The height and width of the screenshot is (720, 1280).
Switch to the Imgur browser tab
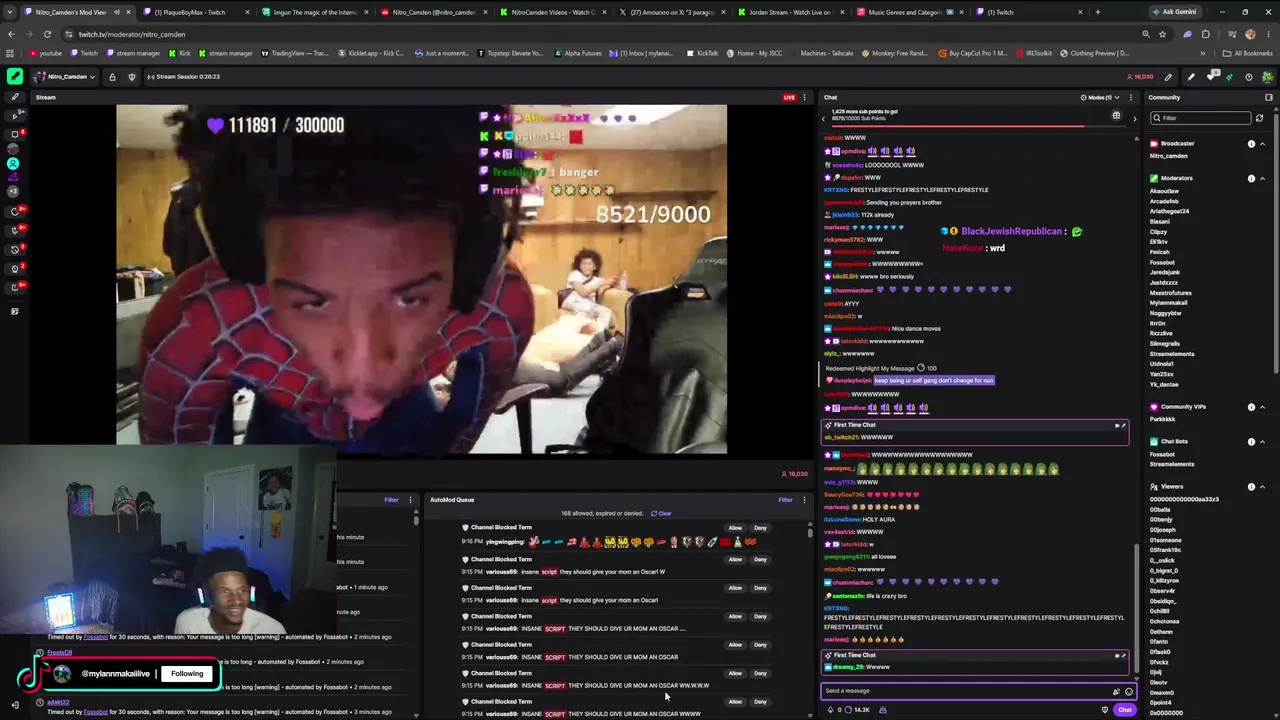tap(314, 12)
